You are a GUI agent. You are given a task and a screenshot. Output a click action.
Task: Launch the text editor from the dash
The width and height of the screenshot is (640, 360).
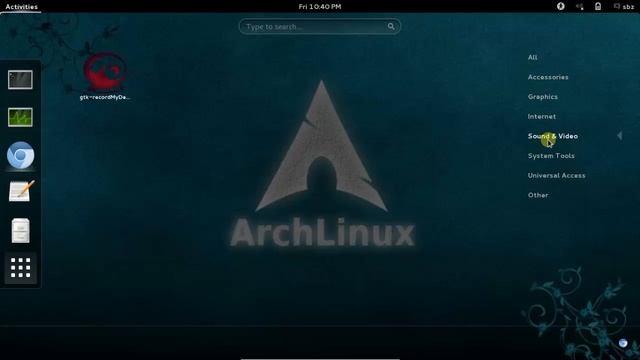[21, 191]
